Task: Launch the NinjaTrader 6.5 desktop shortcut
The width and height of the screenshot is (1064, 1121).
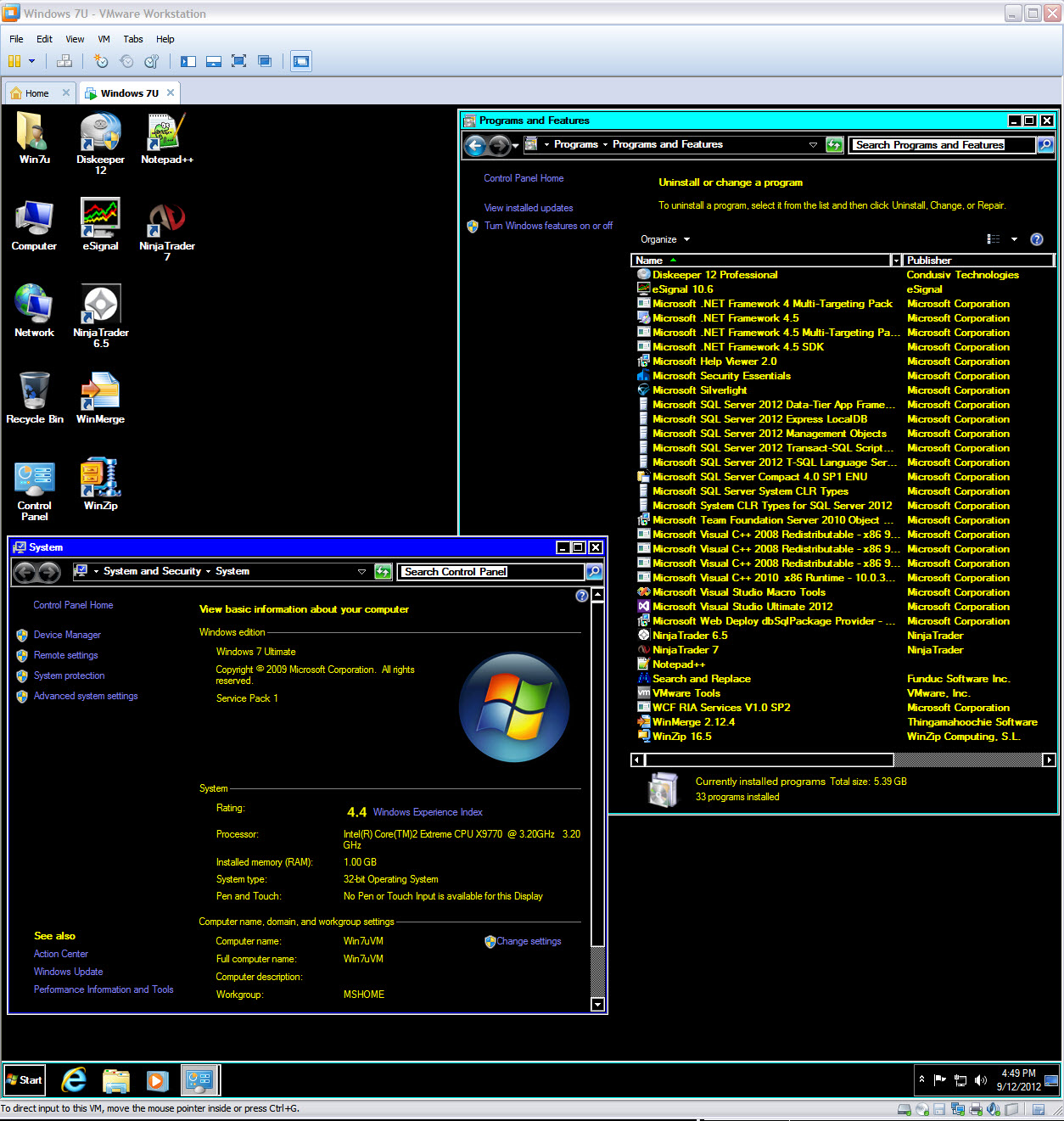Action: point(100,317)
